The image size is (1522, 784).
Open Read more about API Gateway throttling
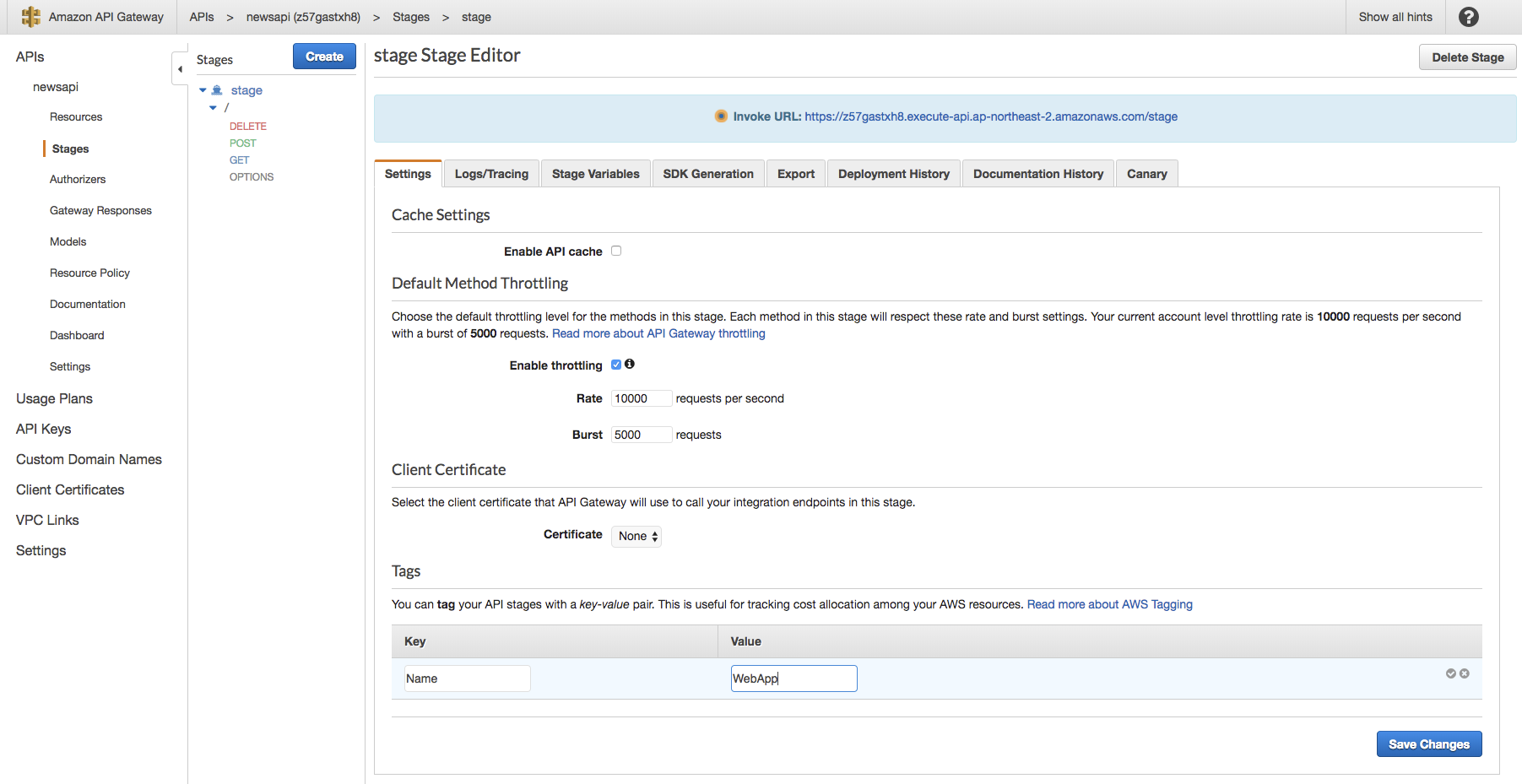click(658, 333)
